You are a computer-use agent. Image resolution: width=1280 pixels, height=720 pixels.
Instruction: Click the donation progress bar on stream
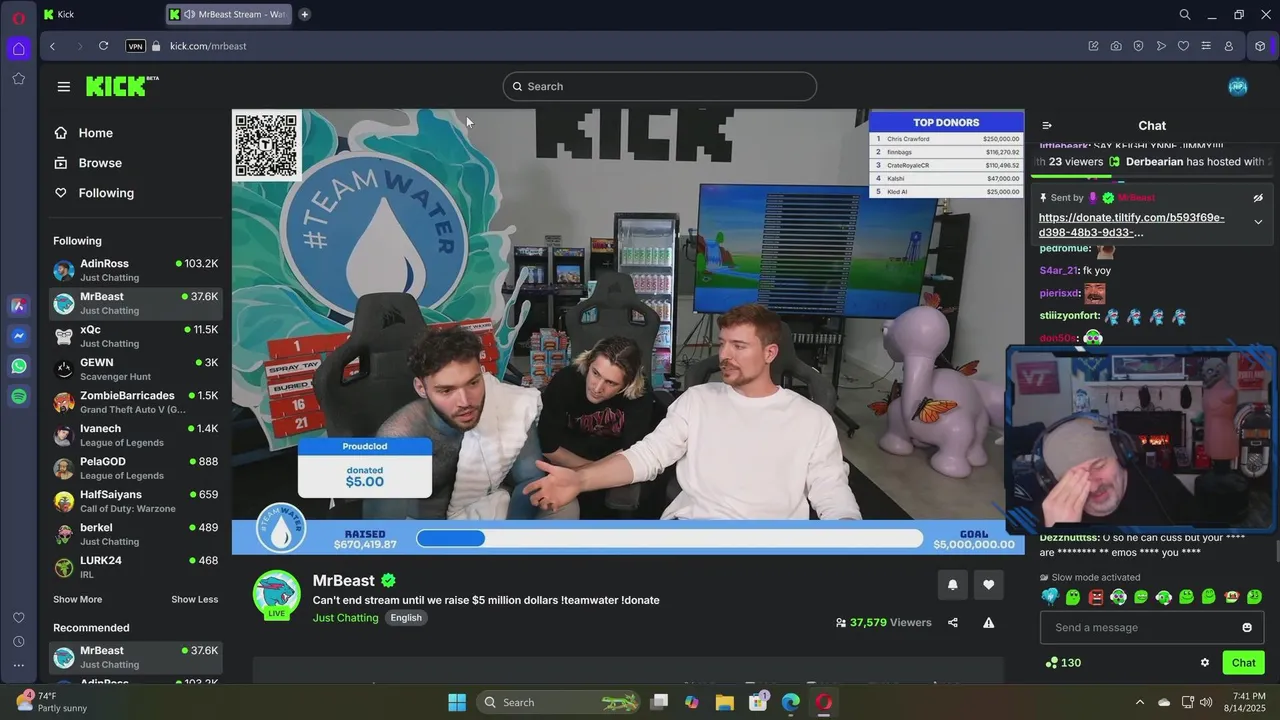(670, 539)
